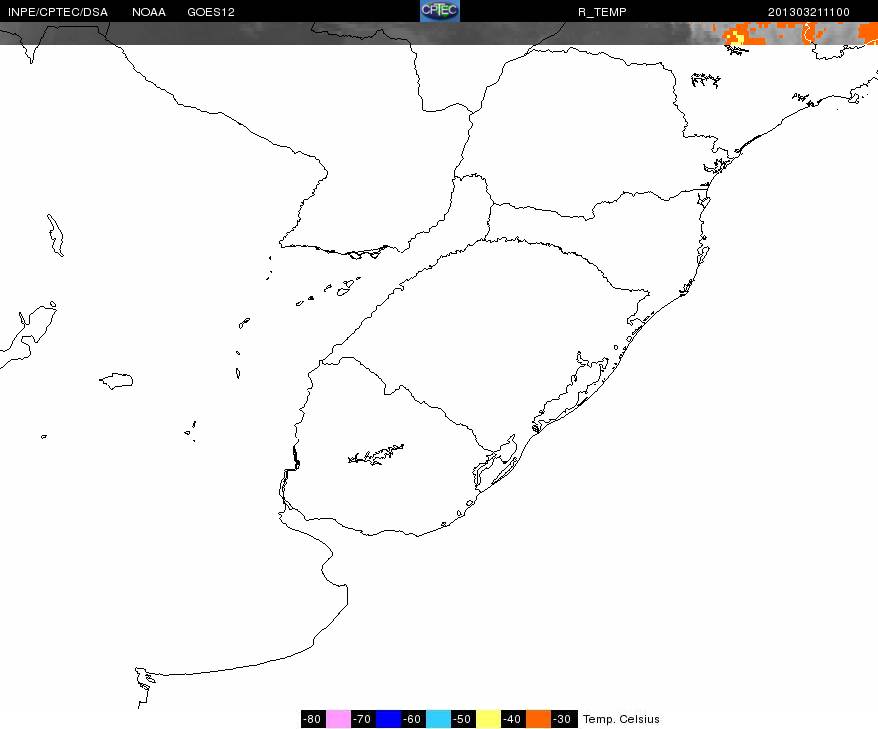Pick the orange -40 to -30 swatch
This screenshot has width=878, height=729.
[x=538, y=719]
